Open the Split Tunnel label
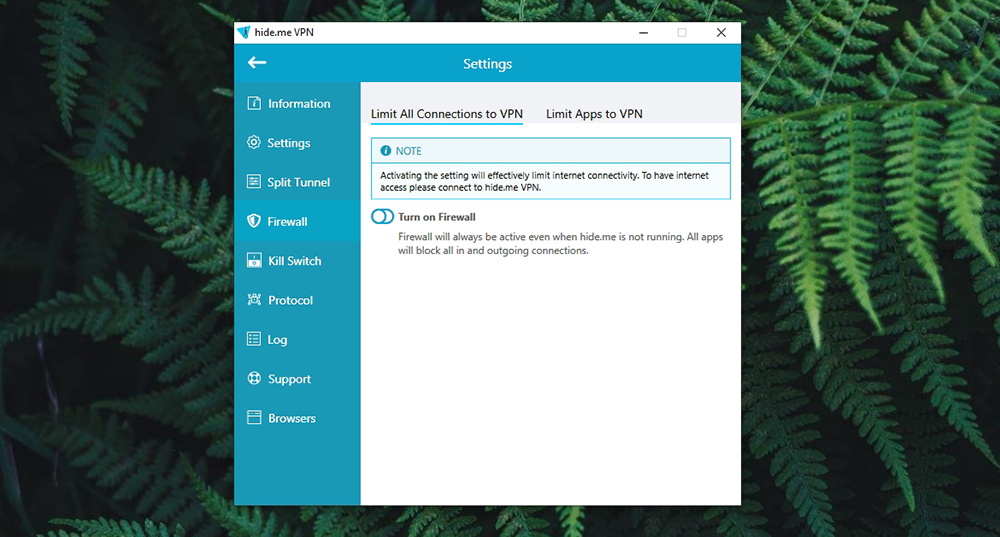 [x=298, y=182]
